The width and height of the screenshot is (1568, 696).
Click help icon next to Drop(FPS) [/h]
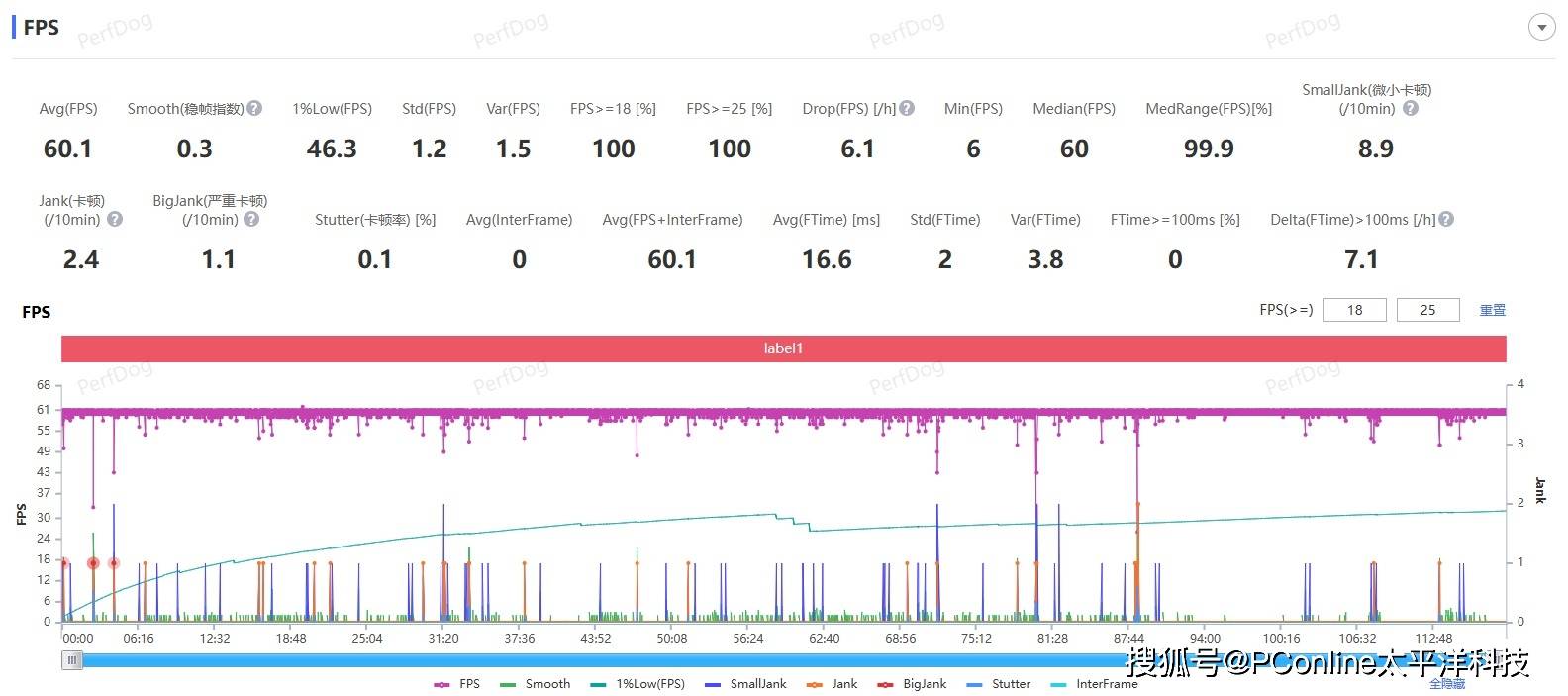pos(907,109)
